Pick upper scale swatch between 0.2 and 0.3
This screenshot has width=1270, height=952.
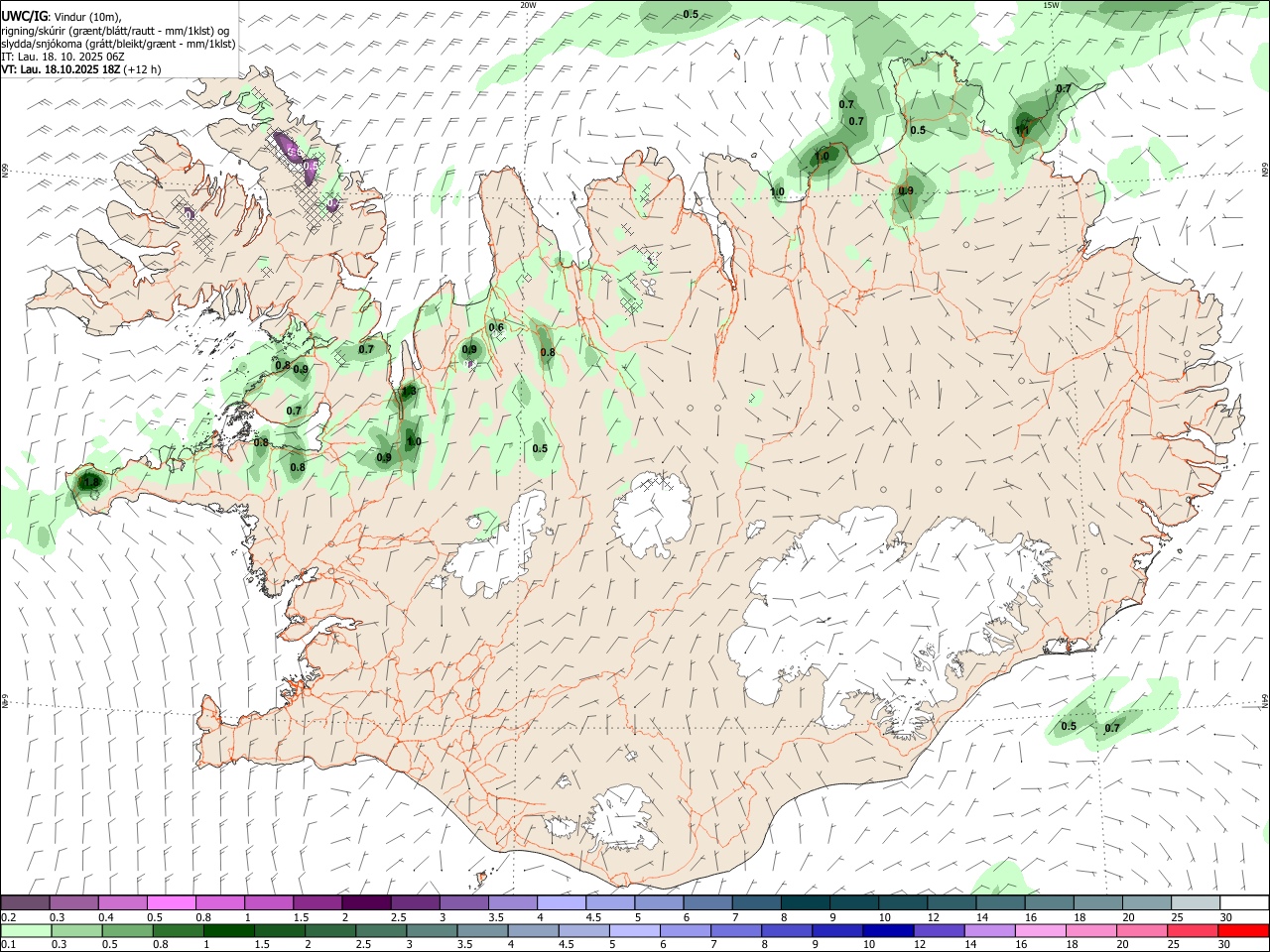point(26,903)
